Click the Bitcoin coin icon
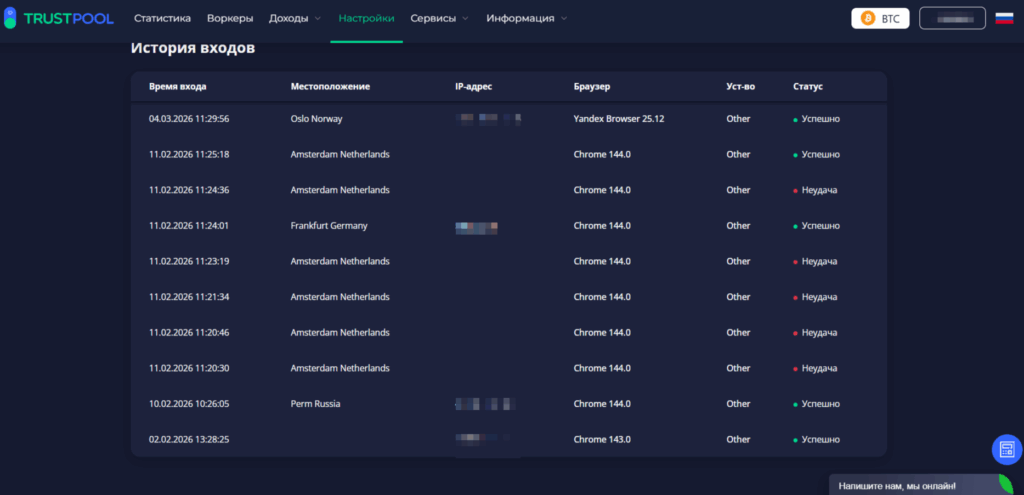1024x495 pixels. [x=867, y=18]
